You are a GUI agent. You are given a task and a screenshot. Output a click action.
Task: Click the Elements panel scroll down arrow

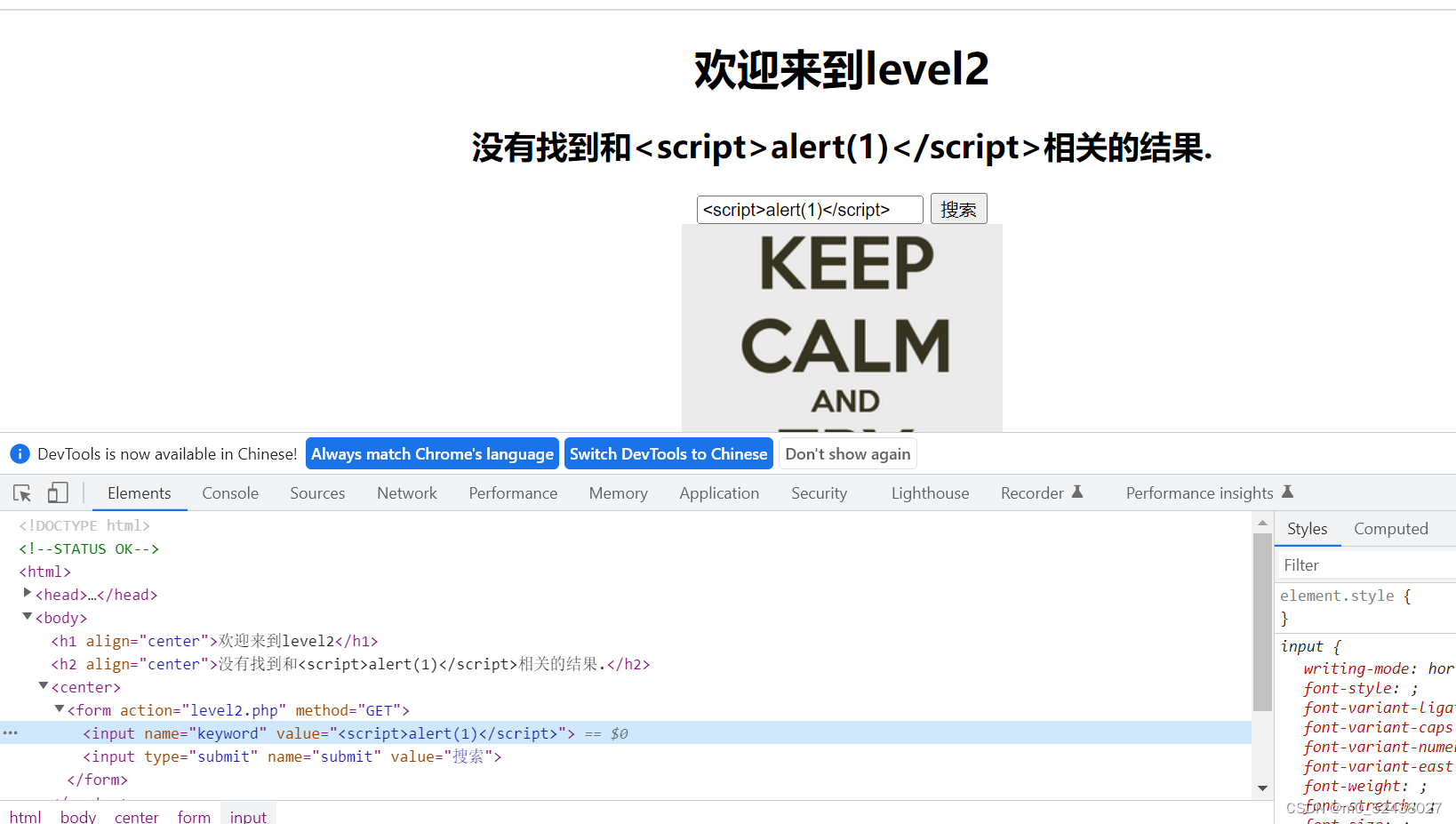click(1262, 788)
